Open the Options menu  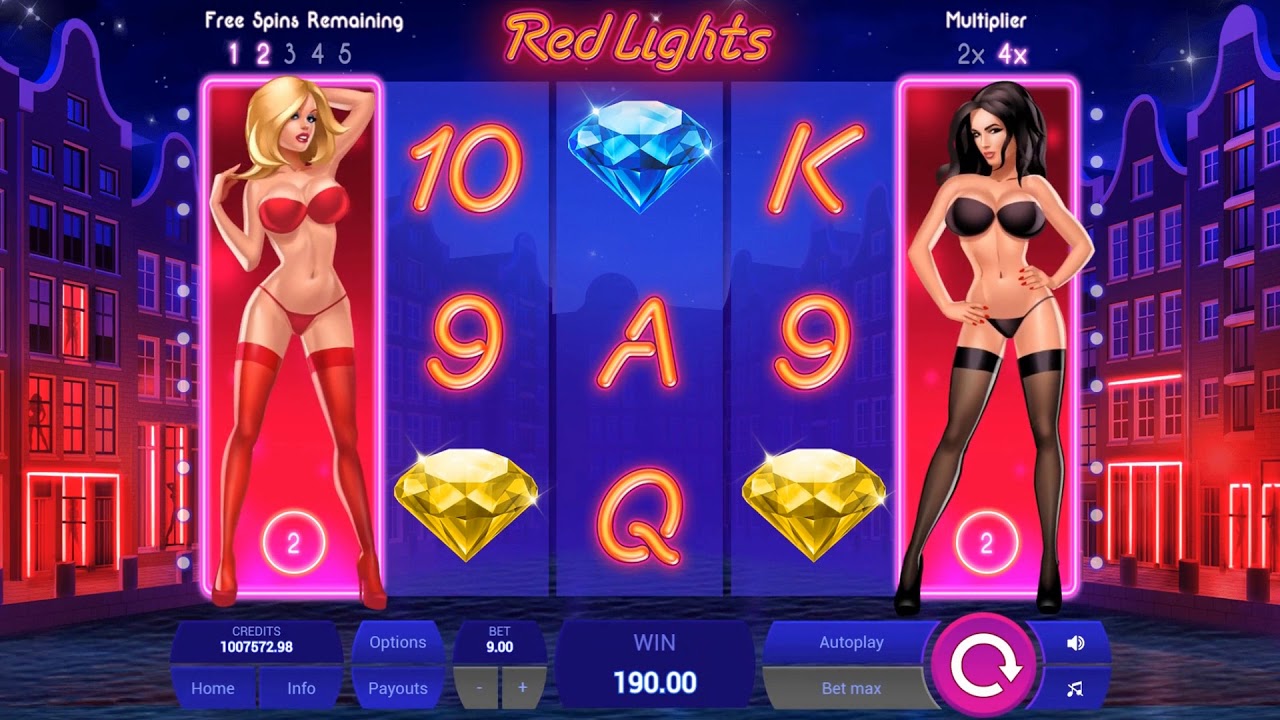pyautogui.click(x=397, y=642)
